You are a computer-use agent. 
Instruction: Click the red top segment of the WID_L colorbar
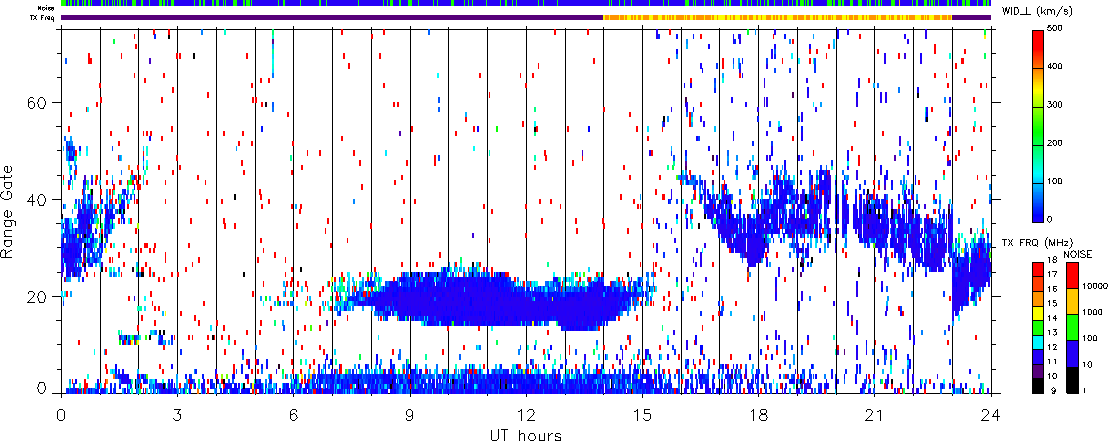1040,40
